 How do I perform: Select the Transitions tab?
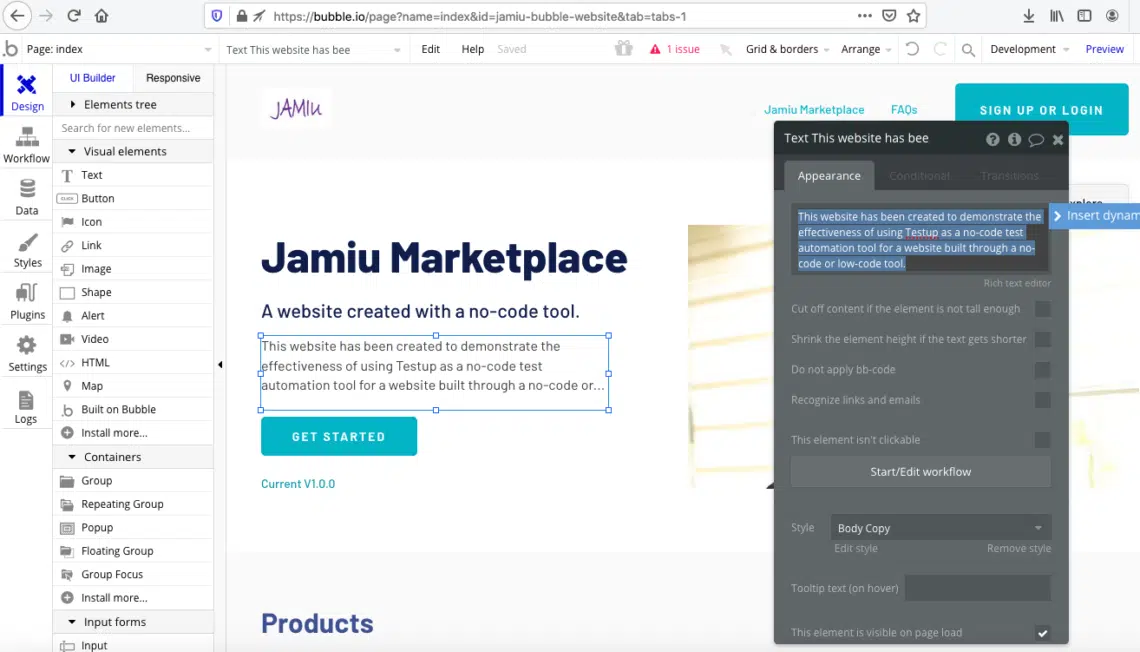click(1009, 176)
